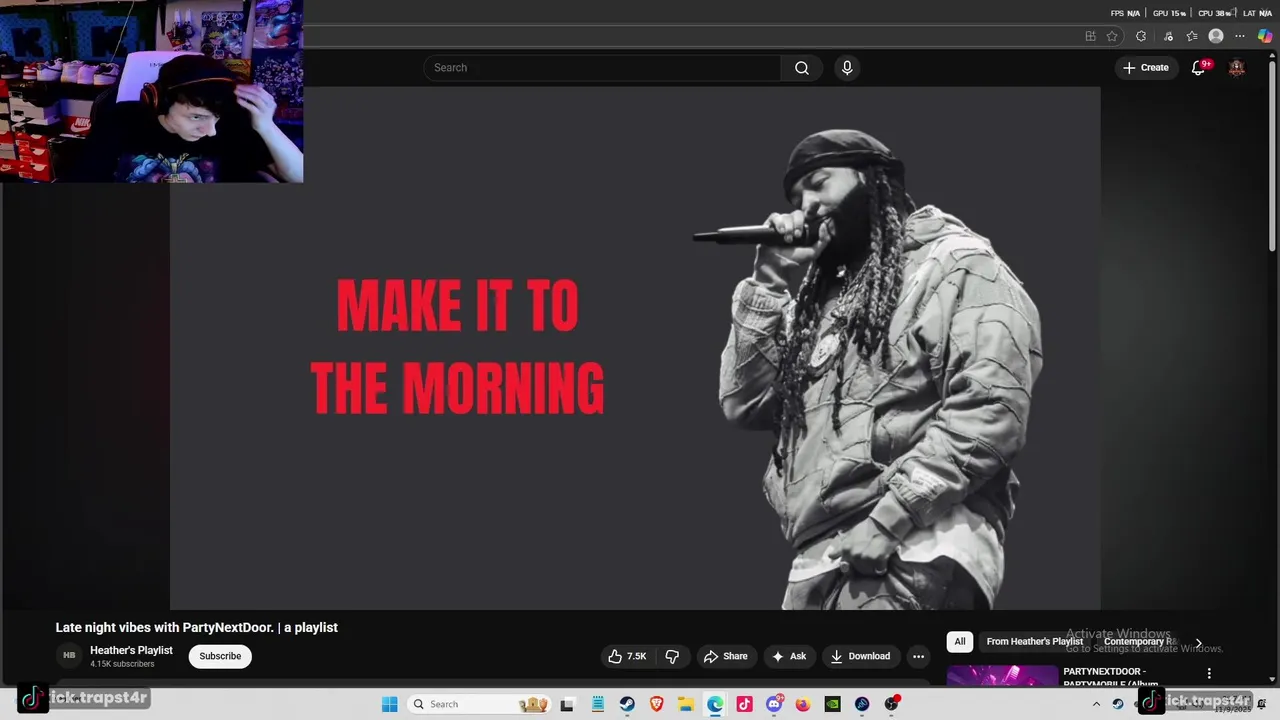
Task: Open Discord from the taskbar
Action: coord(774,704)
